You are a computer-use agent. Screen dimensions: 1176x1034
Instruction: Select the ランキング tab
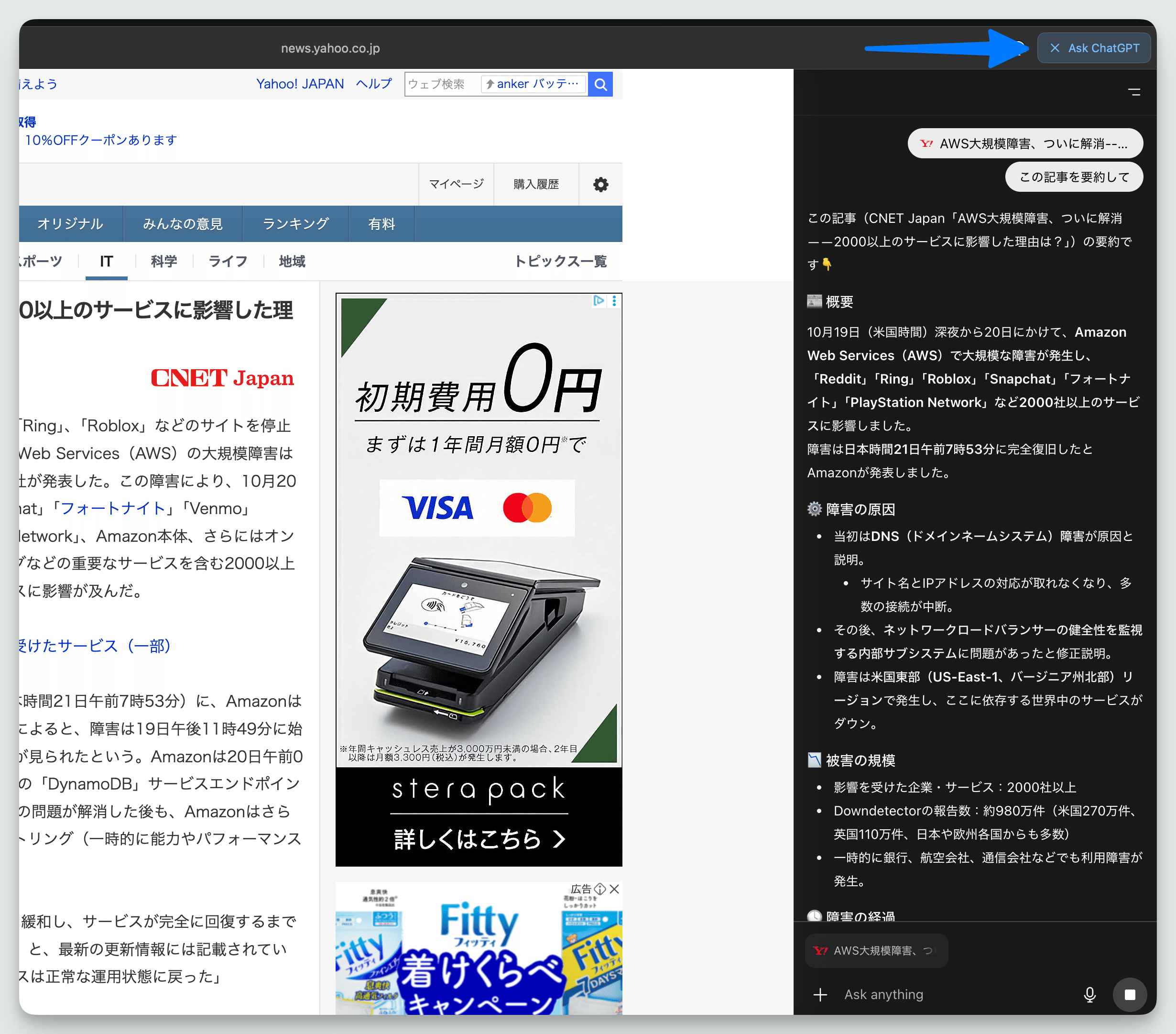point(295,224)
